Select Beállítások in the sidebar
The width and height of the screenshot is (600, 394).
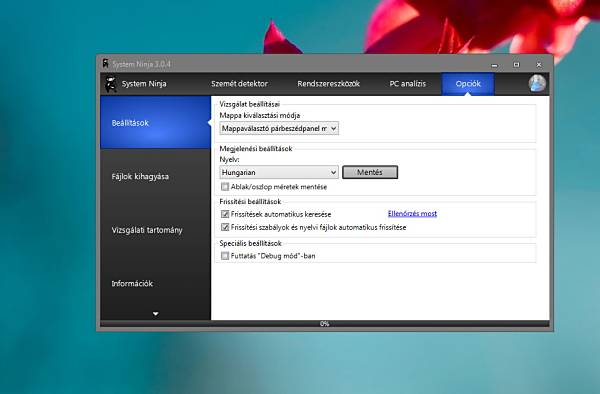(155, 122)
